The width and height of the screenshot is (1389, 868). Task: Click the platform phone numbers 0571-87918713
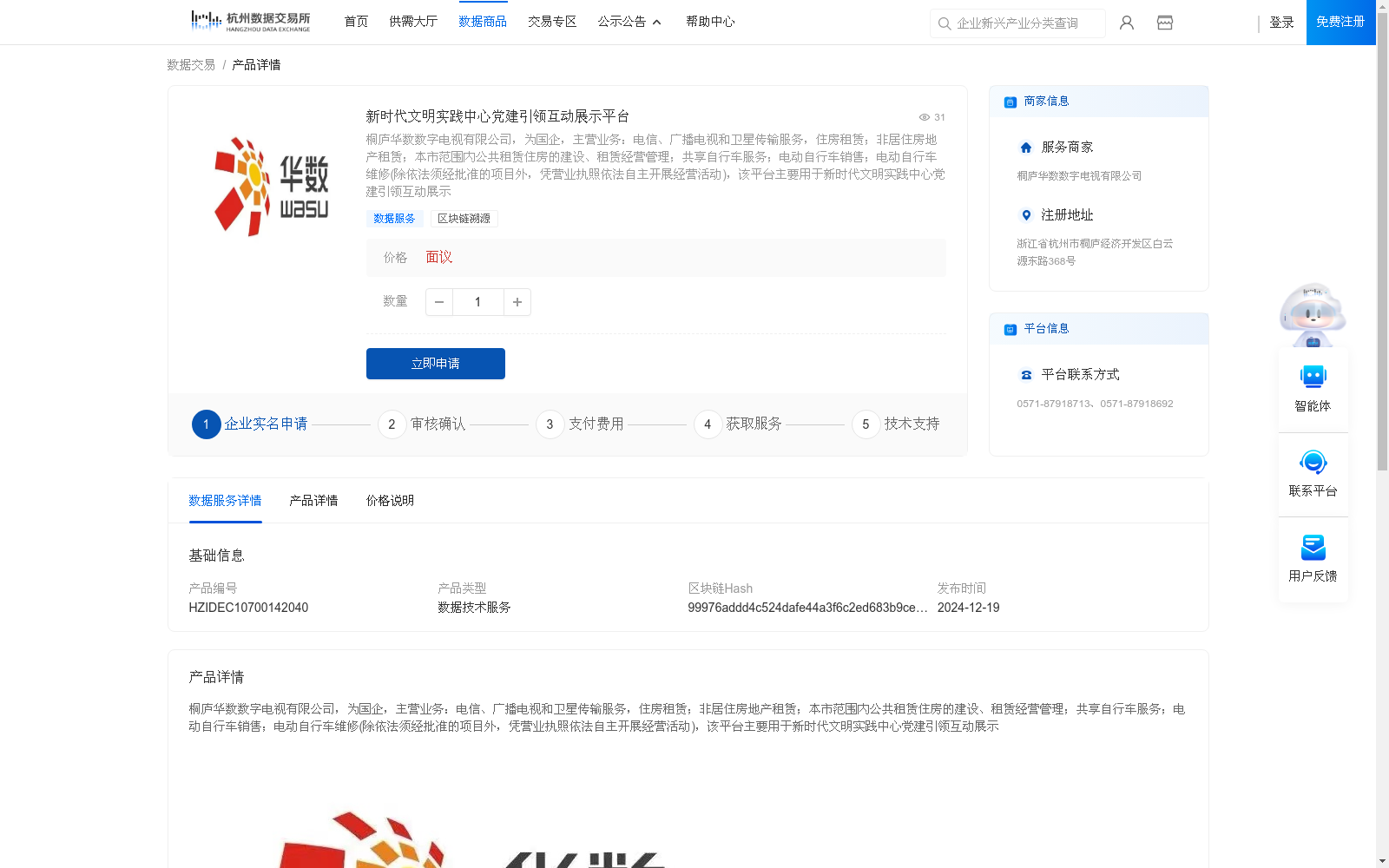[x=1095, y=404]
